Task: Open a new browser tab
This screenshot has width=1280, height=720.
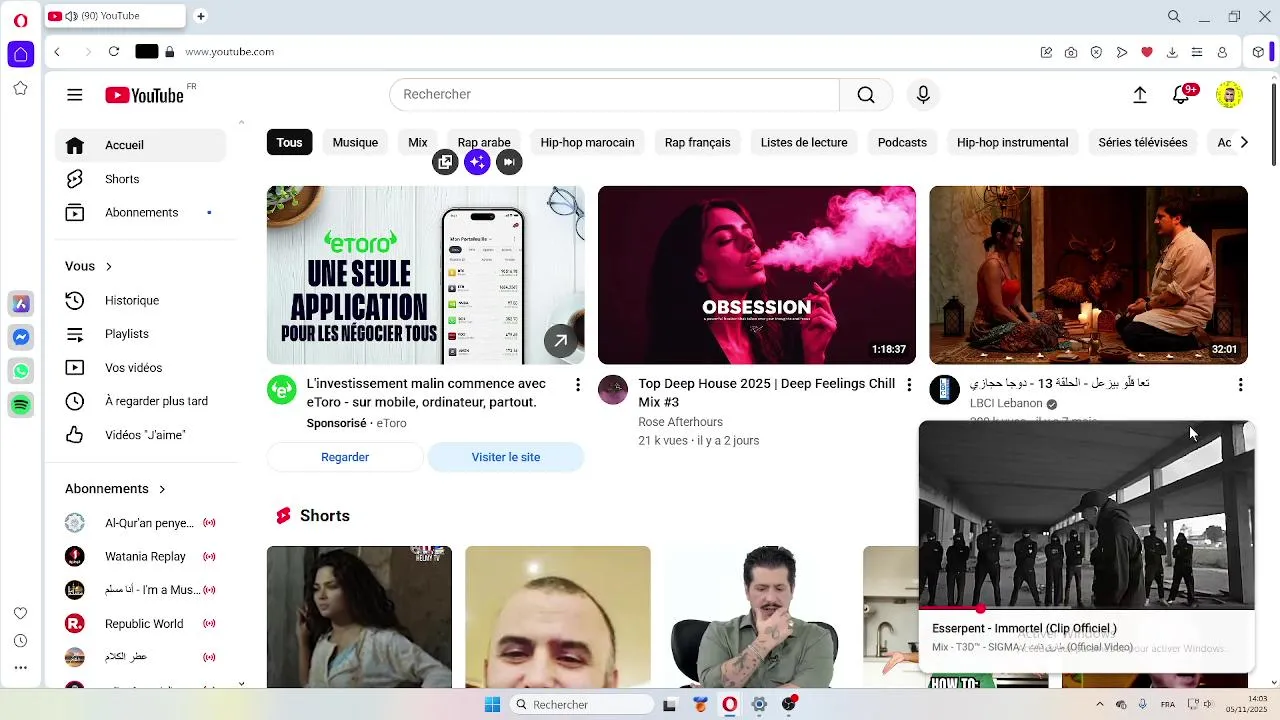Action: coord(200,16)
